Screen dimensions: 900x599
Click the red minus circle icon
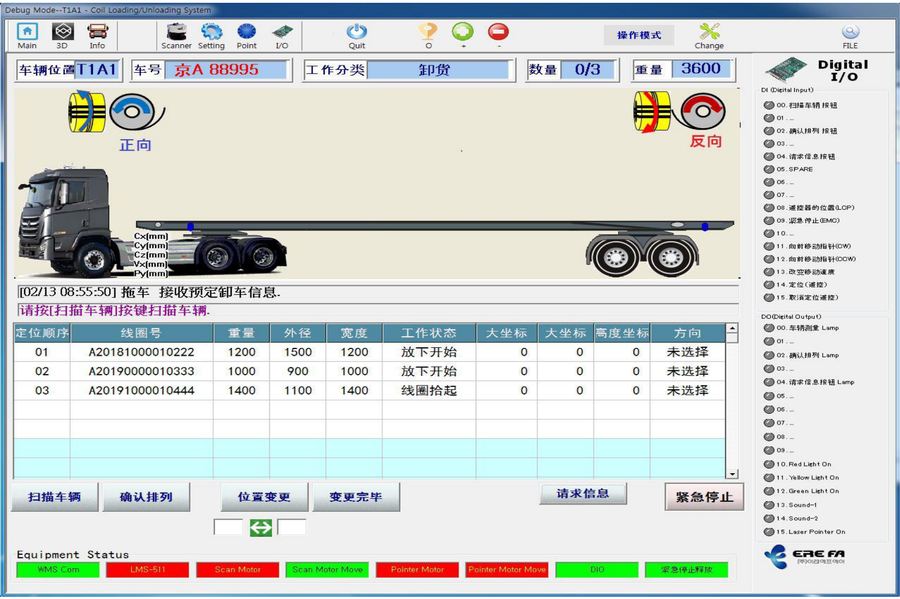[x=498, y=32]
